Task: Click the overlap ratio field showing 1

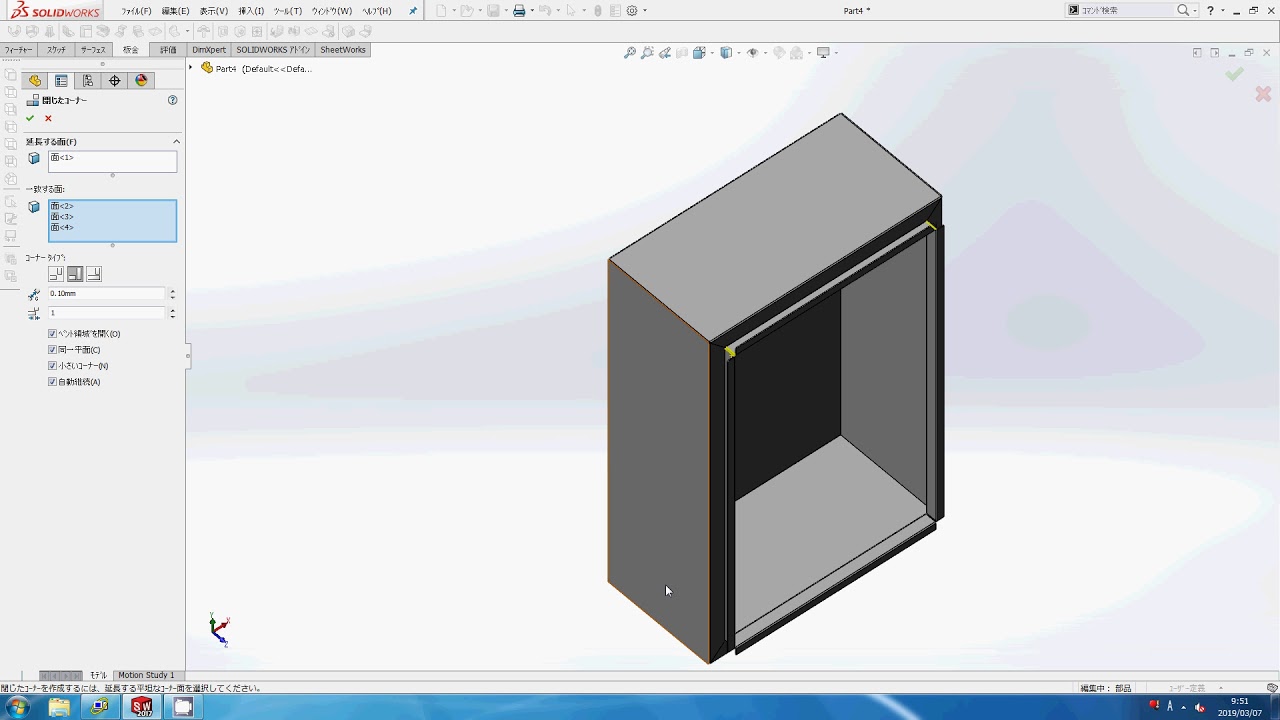Action: click(106, 313)
